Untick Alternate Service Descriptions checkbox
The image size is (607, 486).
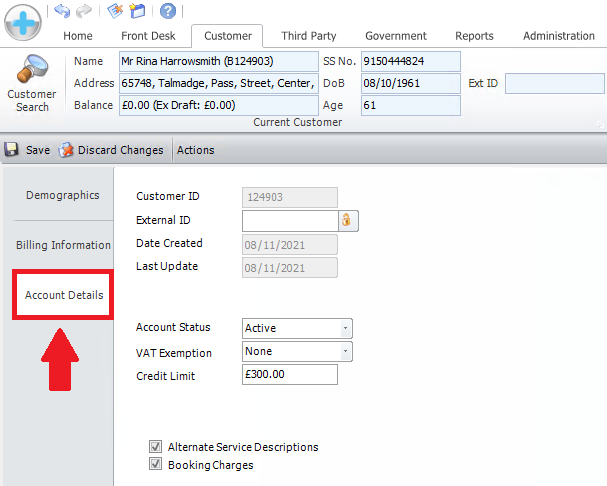[x=155, y=447]
